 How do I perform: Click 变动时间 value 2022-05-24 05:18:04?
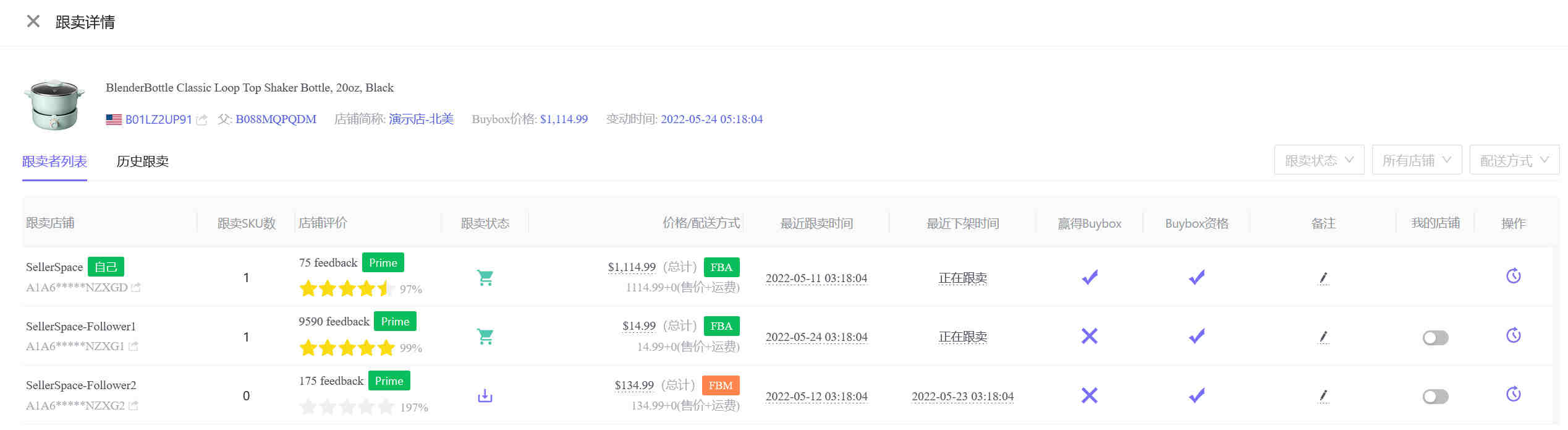coord(711,119)
